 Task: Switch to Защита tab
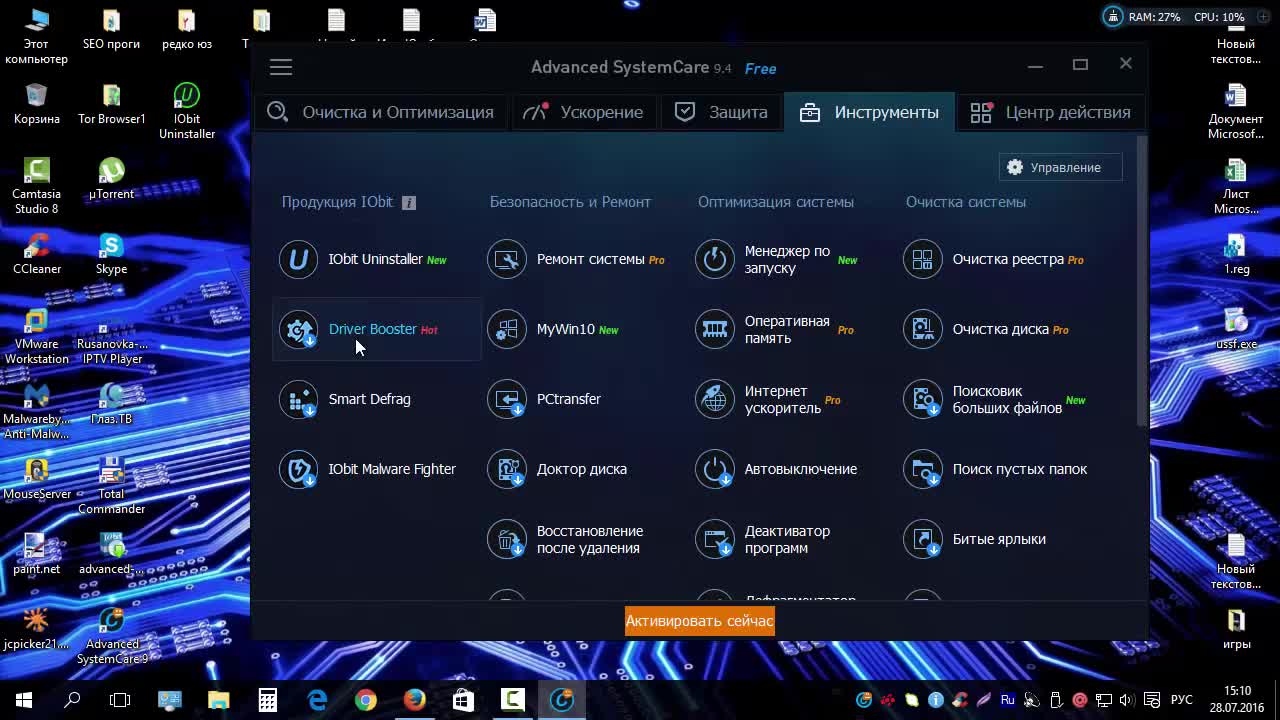coord(721,112)
